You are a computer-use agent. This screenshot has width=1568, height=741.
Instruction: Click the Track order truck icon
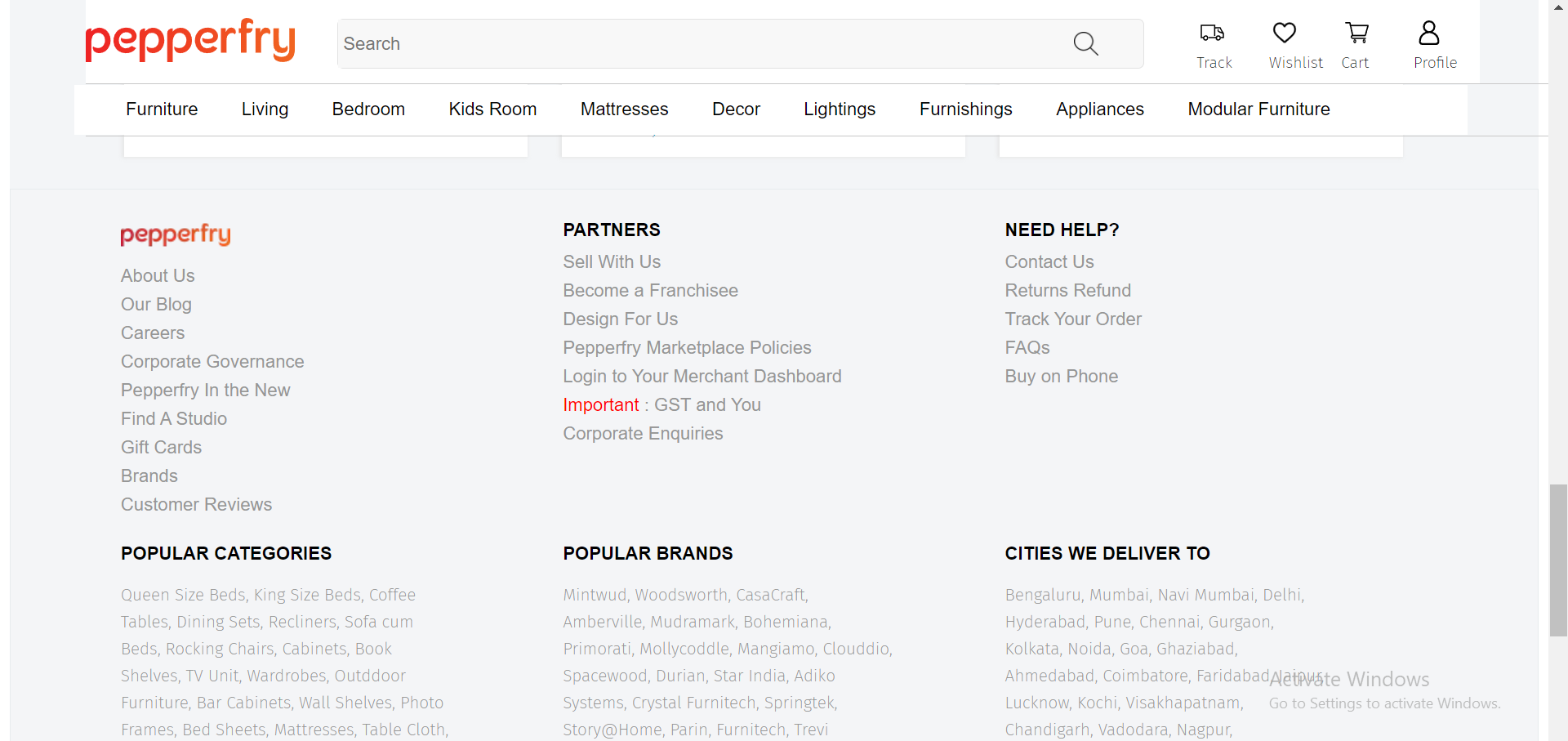[x=1213, y=34]
